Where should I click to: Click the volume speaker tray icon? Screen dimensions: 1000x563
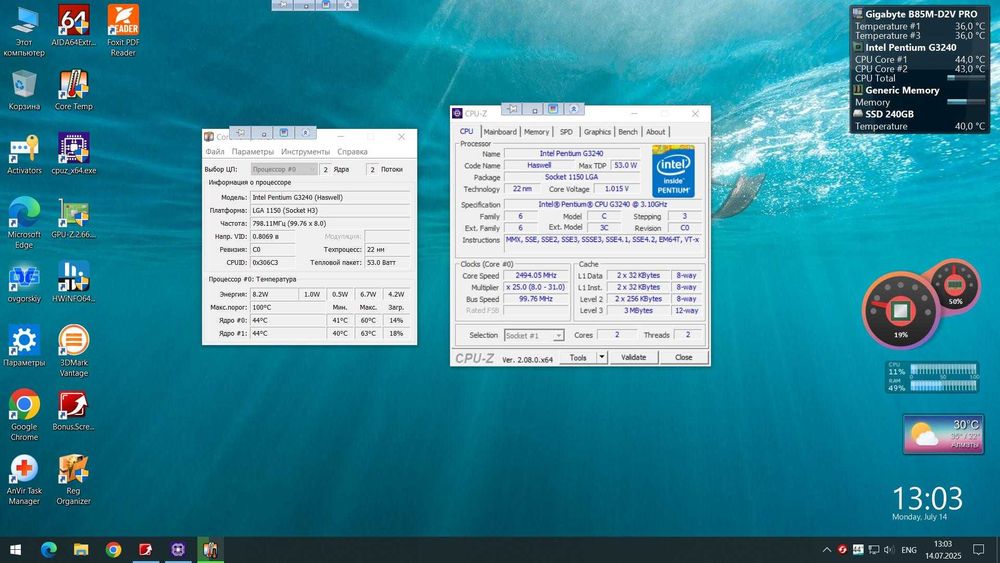coord(889,550)
